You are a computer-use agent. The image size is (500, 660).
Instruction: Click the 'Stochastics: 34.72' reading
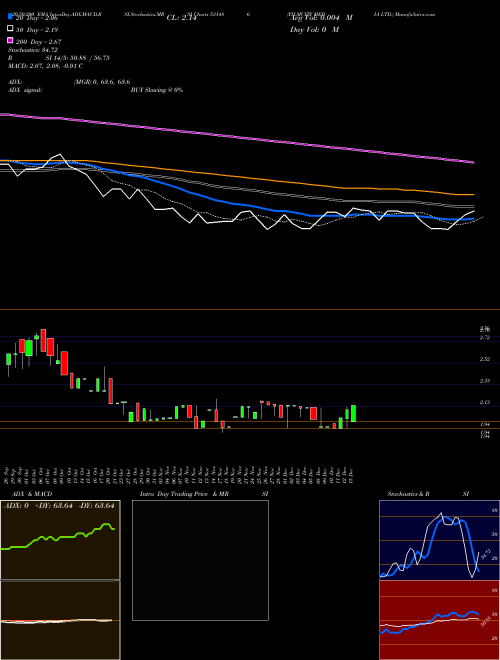coord(33,50)
